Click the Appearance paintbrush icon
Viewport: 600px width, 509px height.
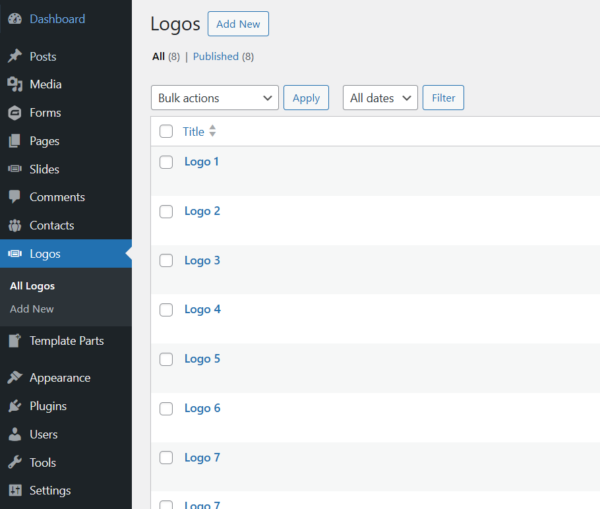(15, 377)
